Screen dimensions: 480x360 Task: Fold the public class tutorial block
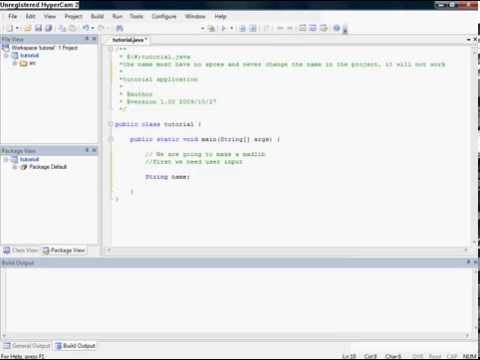(110, 124)
